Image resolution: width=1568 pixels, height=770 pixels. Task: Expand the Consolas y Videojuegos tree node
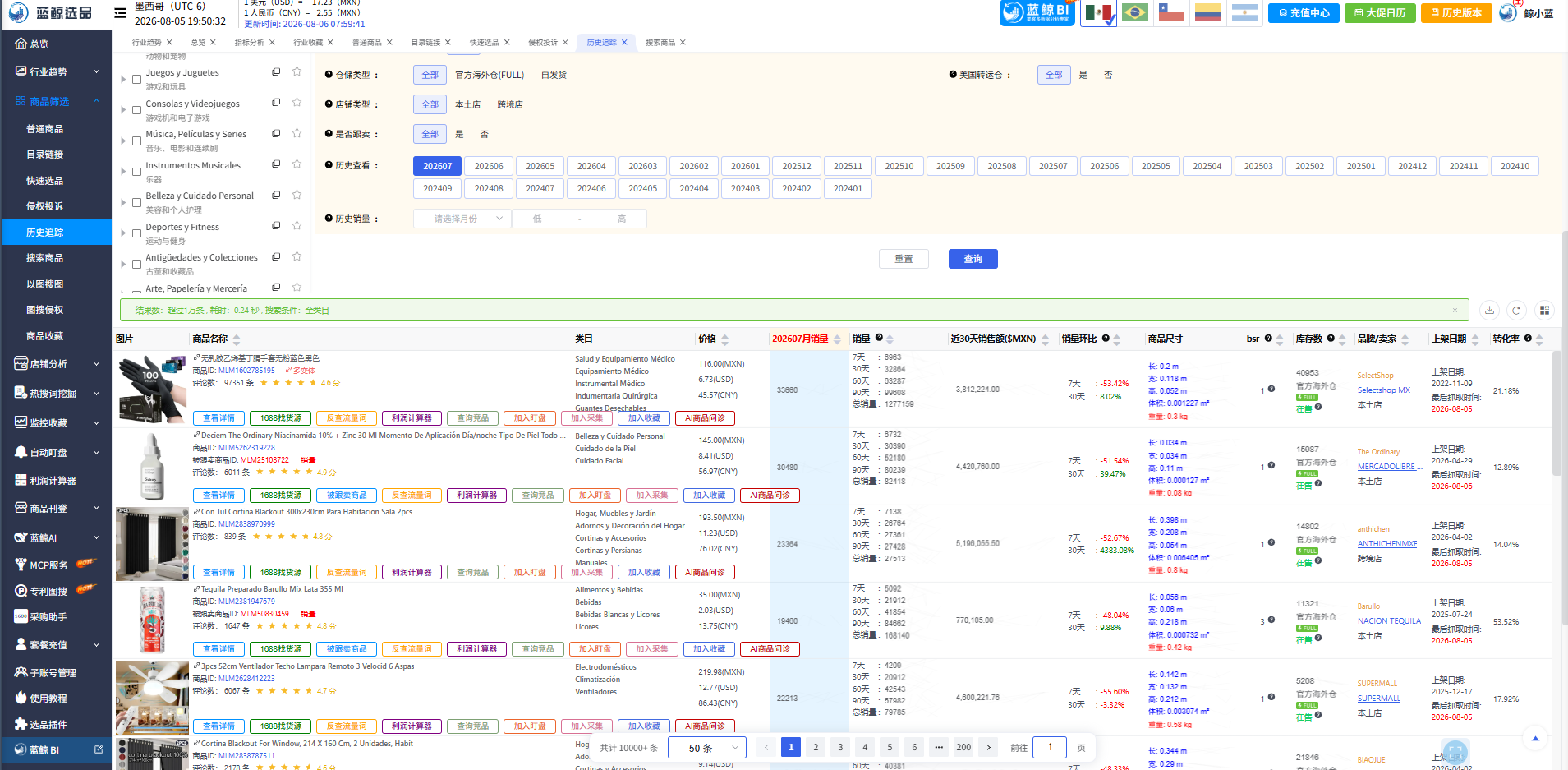[123, 110]
